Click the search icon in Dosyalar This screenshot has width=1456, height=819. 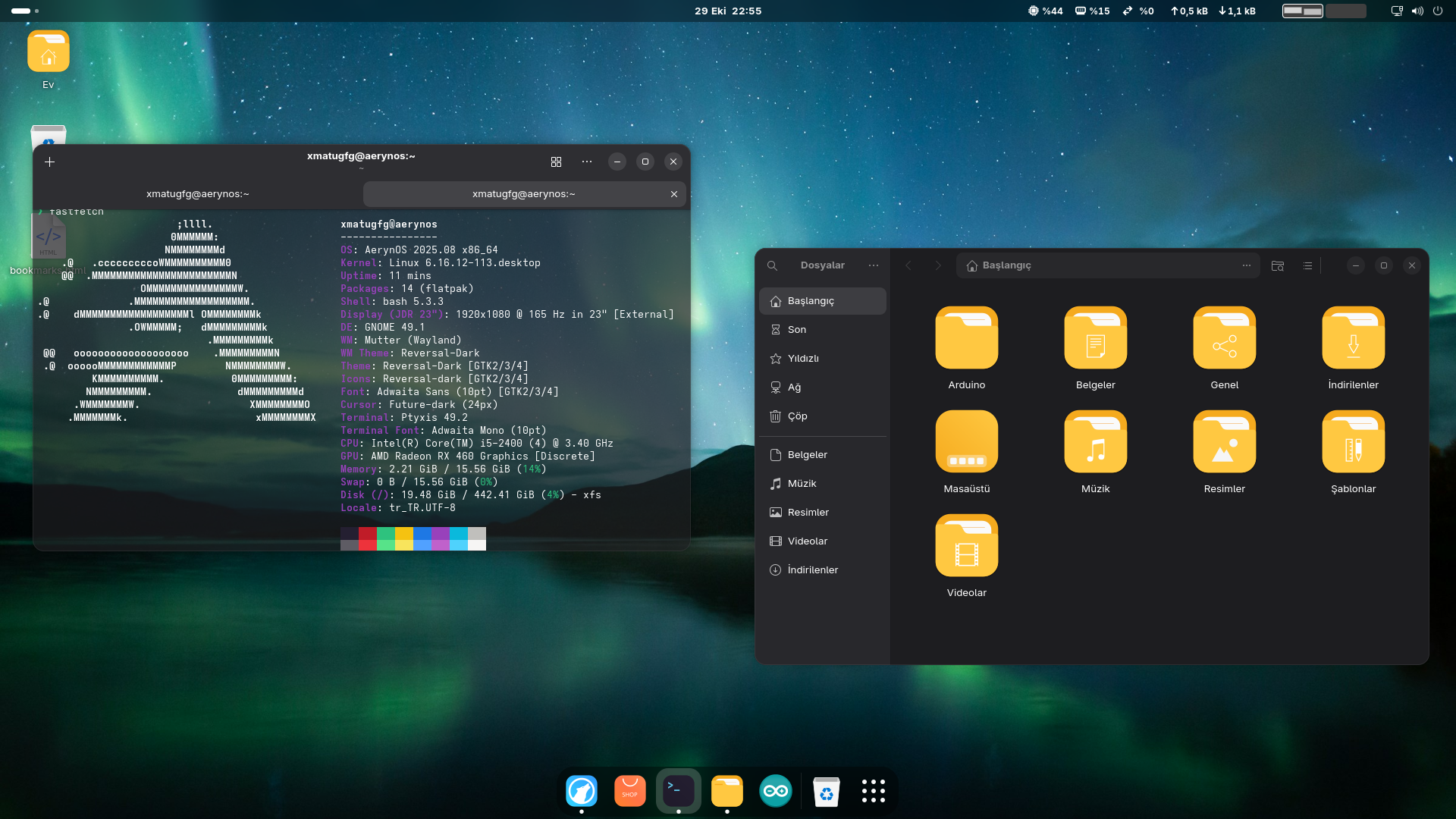point(772,265)
